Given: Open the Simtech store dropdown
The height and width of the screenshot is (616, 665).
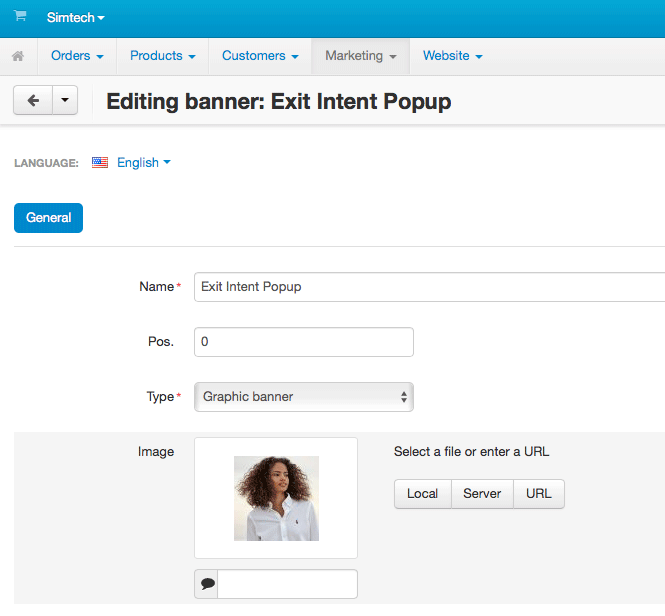Looking at the screenshot, I should tap(75, 18).
